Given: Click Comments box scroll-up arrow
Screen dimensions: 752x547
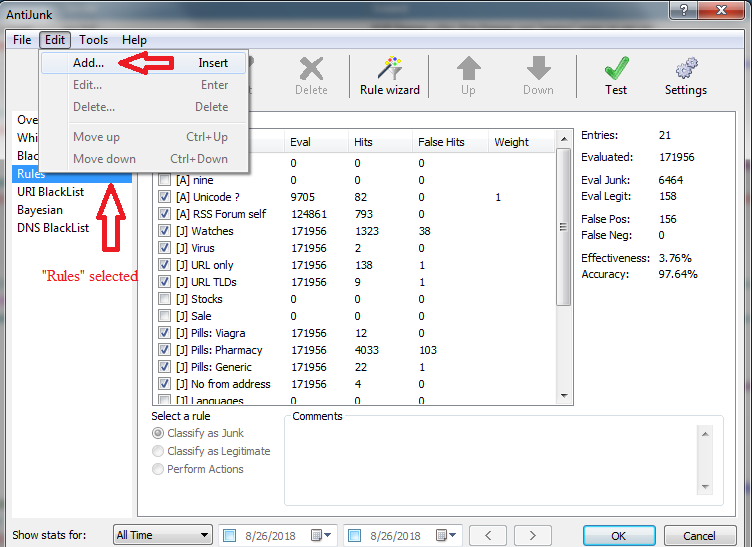Looking at the screenshot, I should (x=705, y=434).
